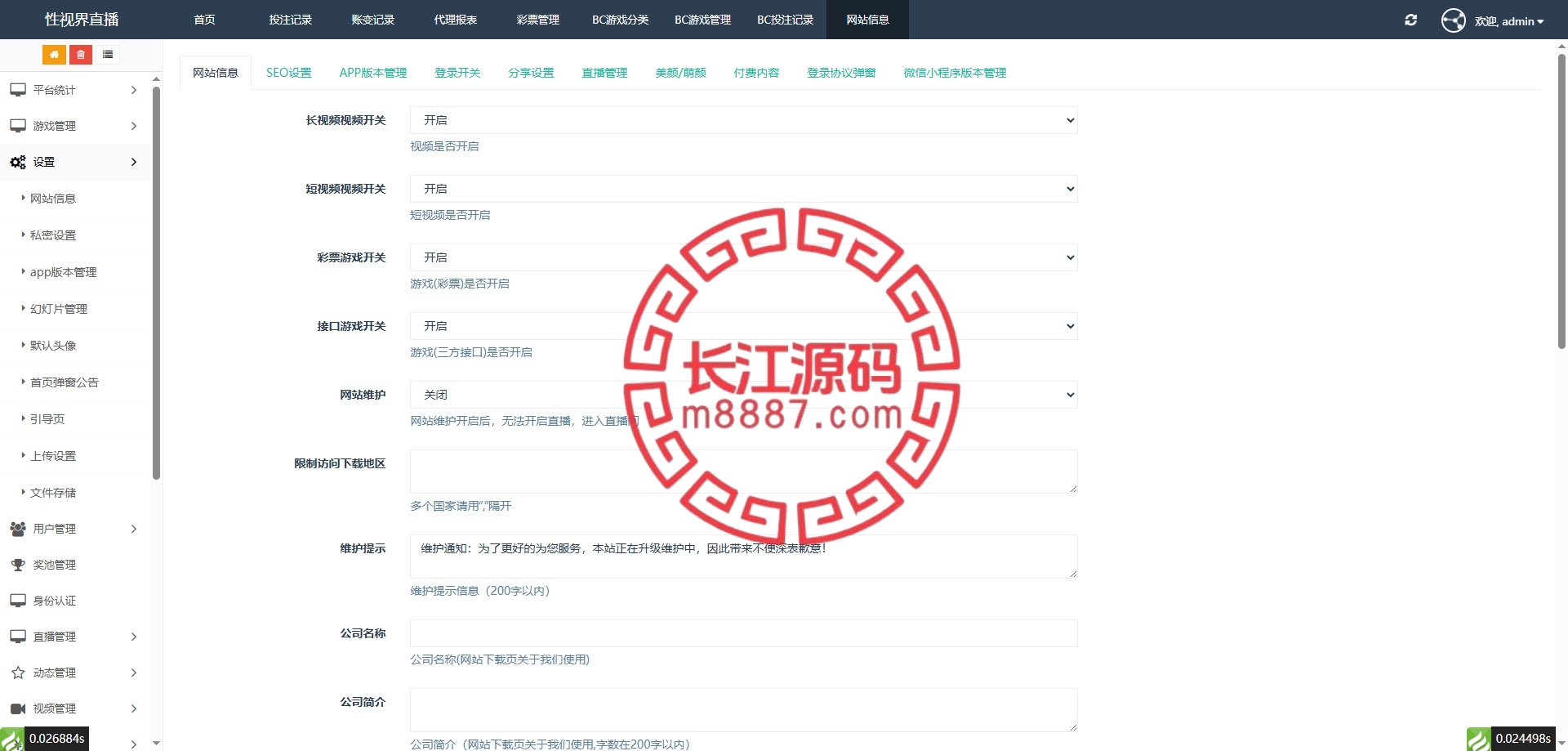Viewport: 1568px width, 751px height.
Task: Expand the 视频管理 sidebar section
Action: click(75, 709)
